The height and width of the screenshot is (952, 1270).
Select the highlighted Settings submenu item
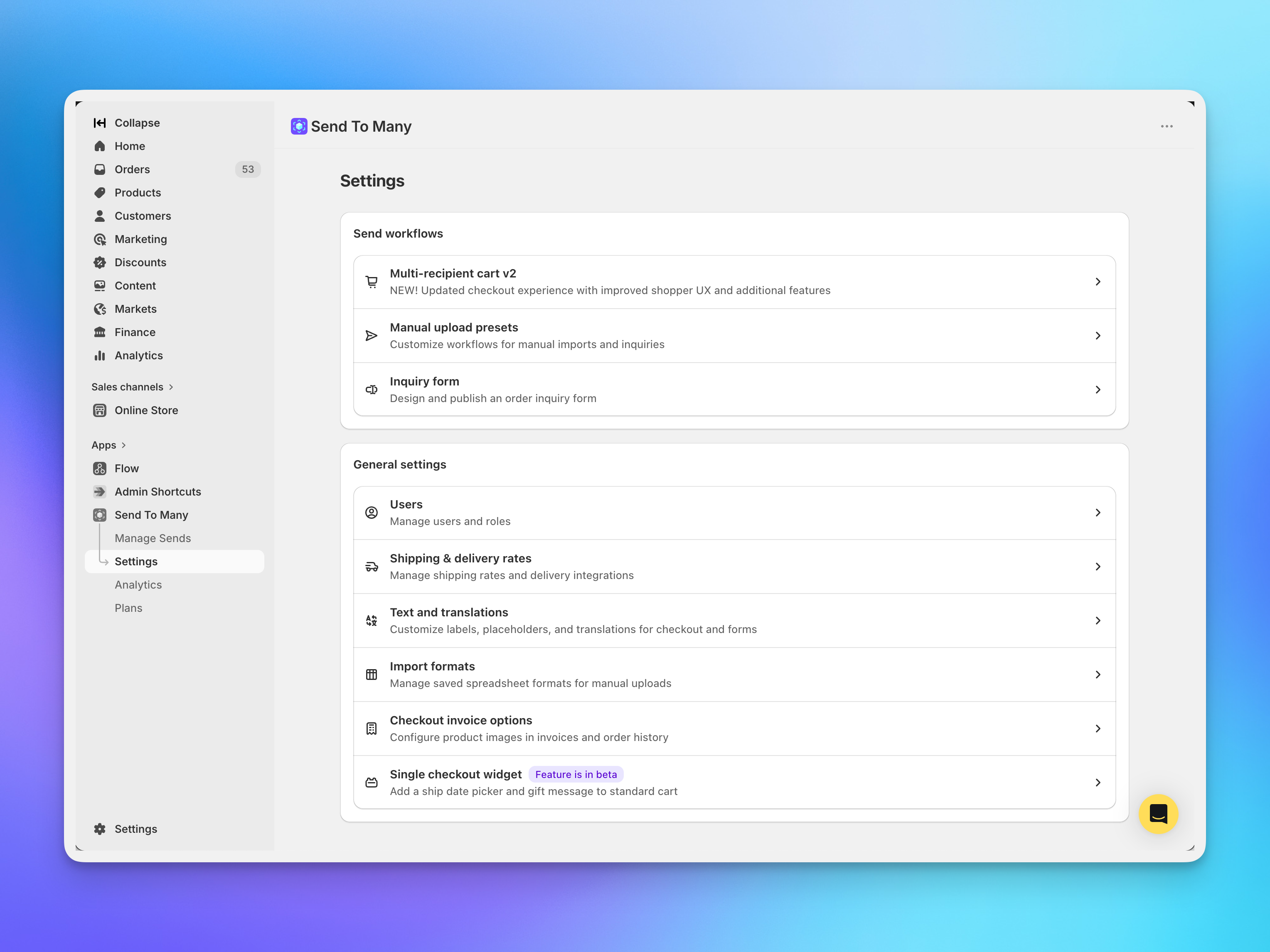coord(174,561)
